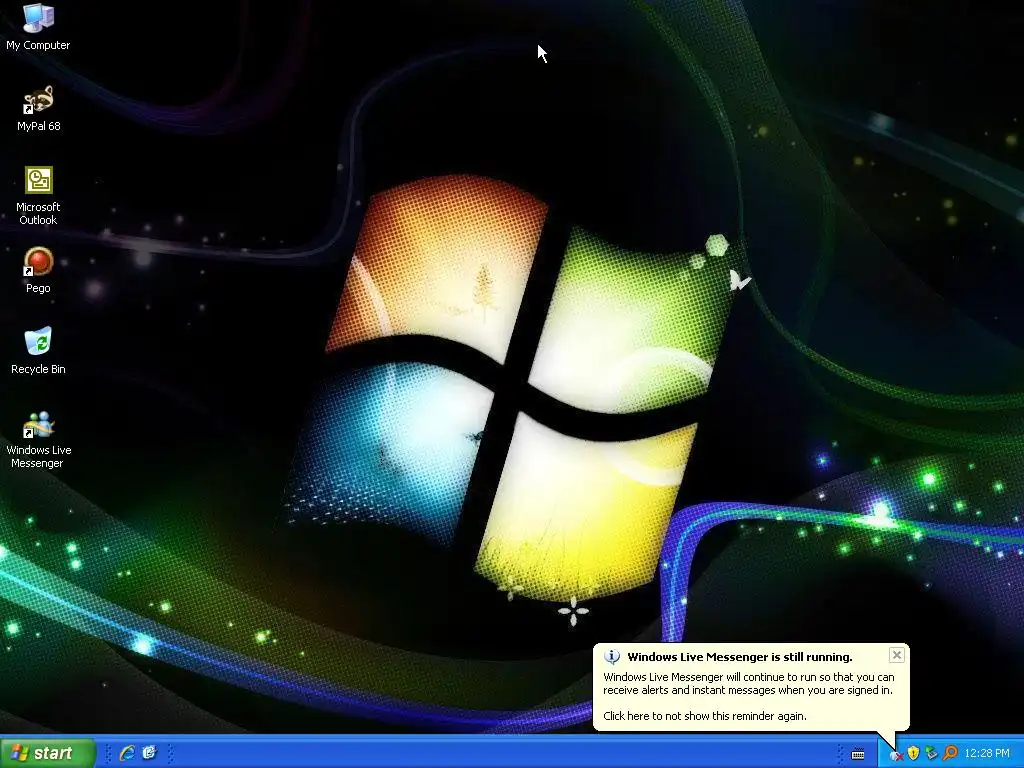Open the on-screen keyboard taskbar icon
The width and height of the screenshot is (1024, 768).
point(858,754)
